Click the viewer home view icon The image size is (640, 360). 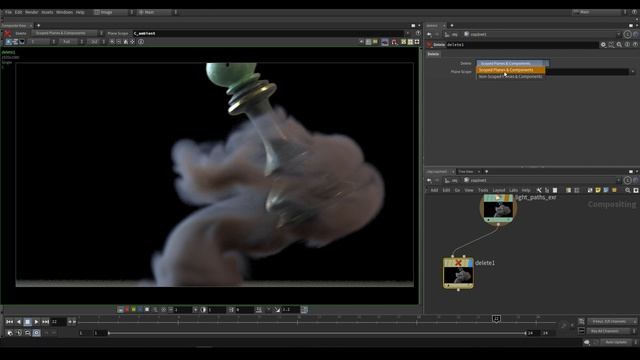click(125, 42)
